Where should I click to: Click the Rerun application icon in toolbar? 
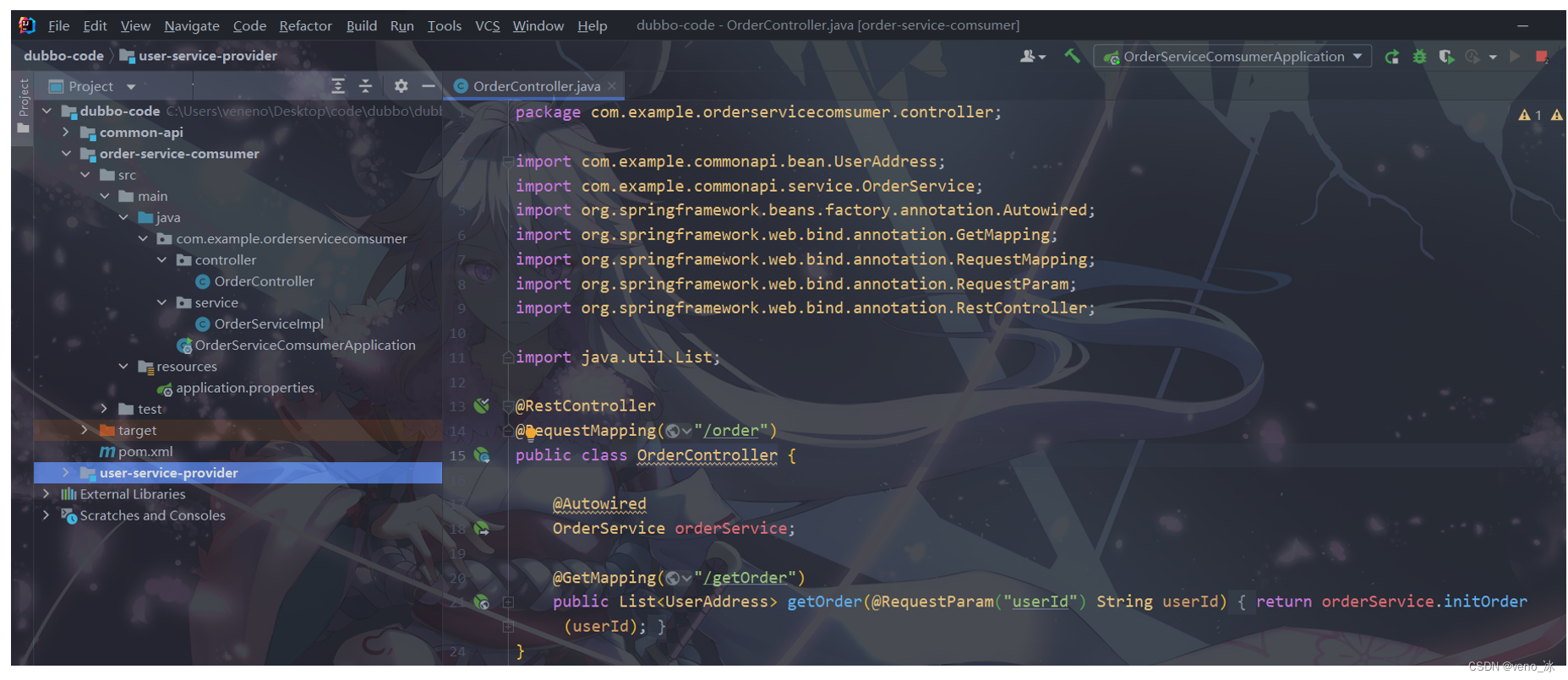(x=1391, y=57)
